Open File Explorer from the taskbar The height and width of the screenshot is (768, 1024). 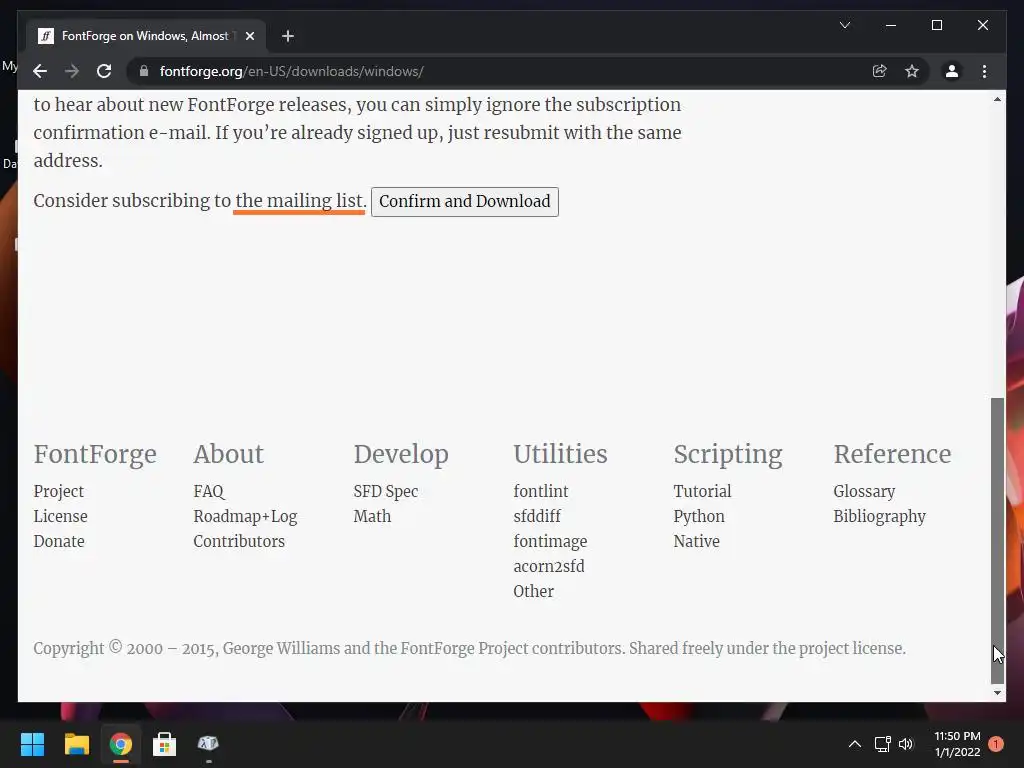[76, 744]
